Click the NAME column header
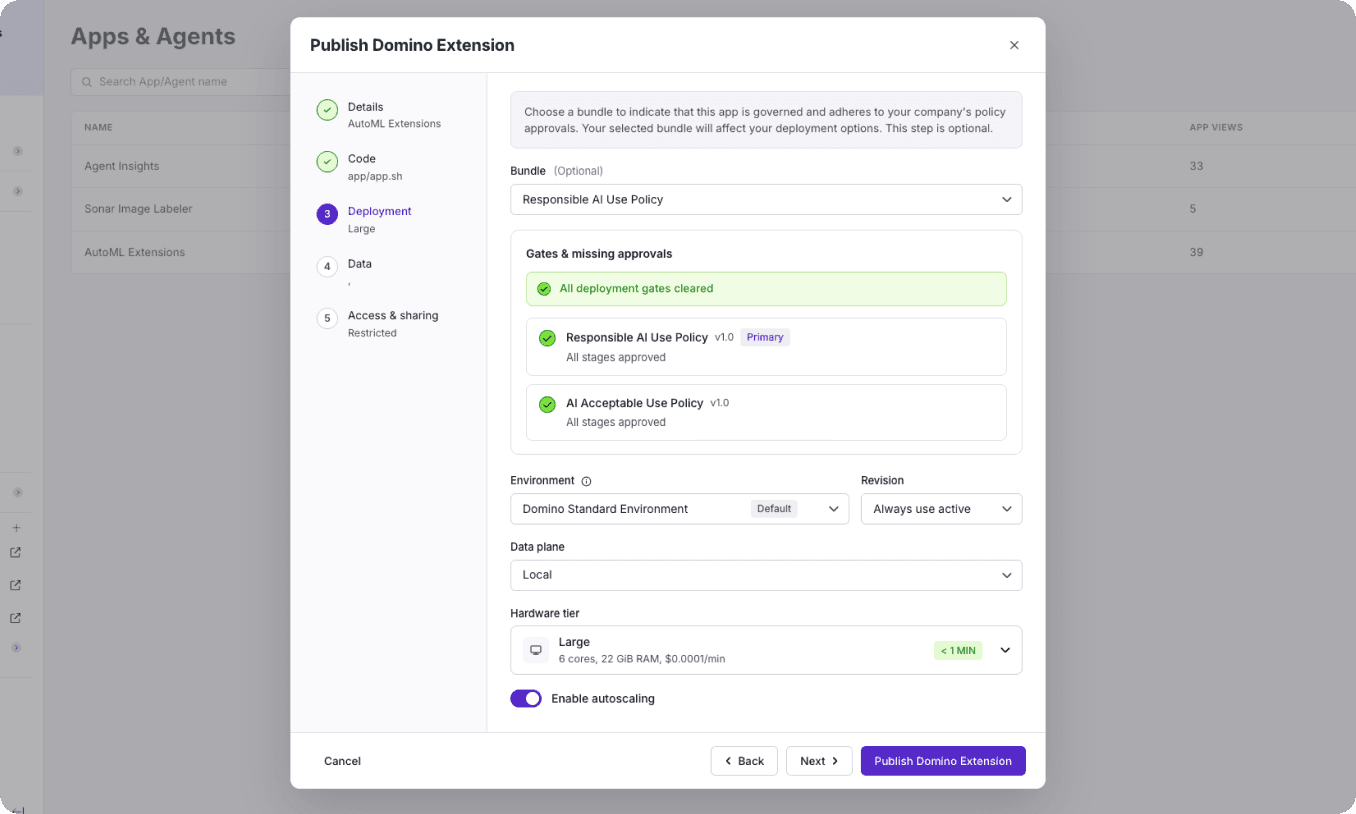The image size is (1356, 814). pos(98,128)
